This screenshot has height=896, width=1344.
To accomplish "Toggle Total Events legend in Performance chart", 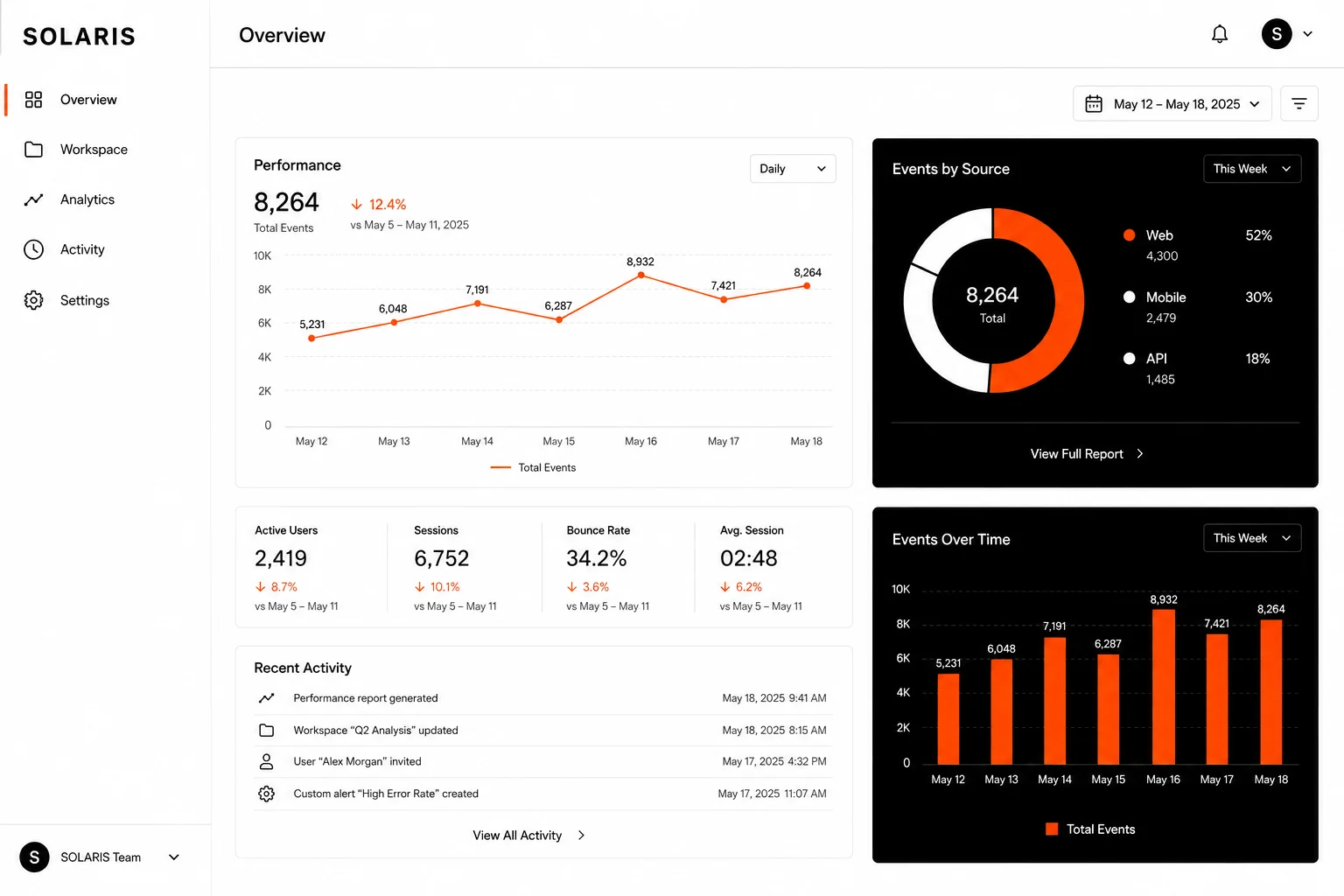I will [x=533, y=467].
